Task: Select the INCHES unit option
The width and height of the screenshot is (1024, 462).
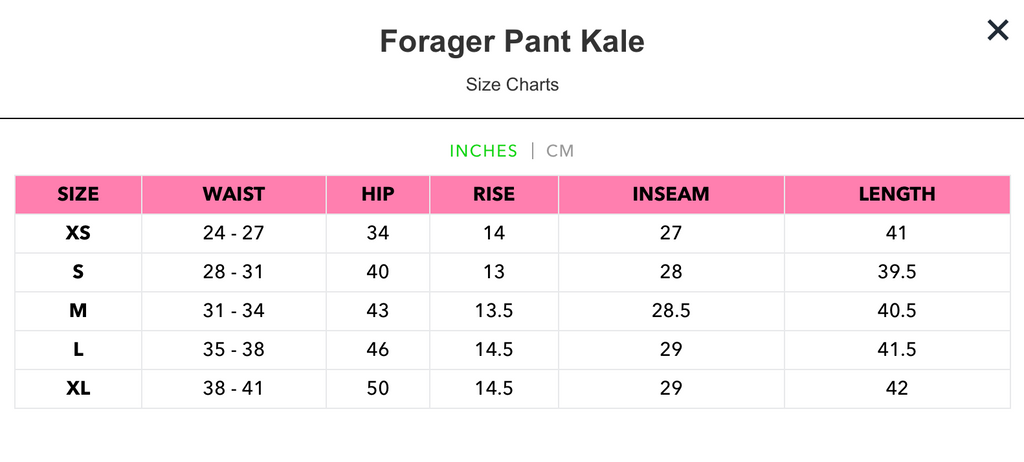Action: click(483, 151)
